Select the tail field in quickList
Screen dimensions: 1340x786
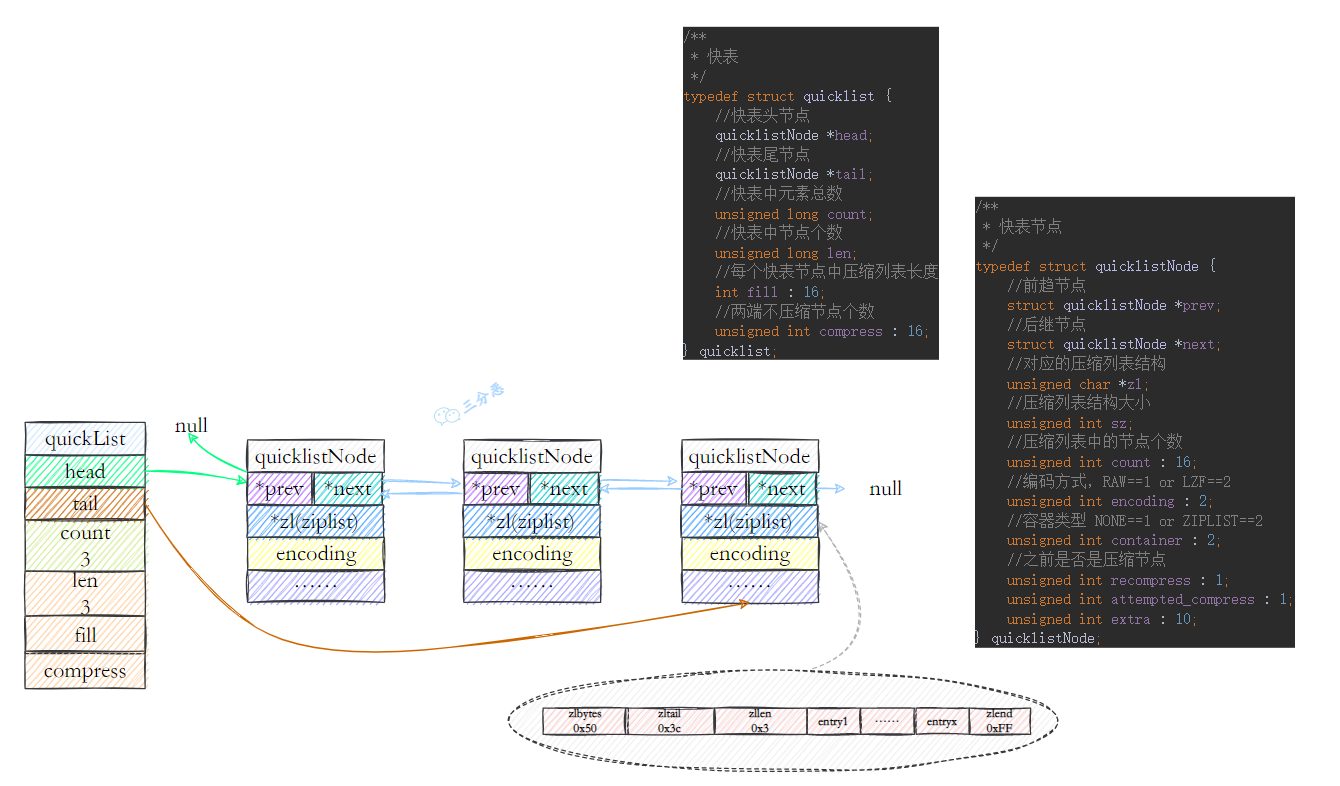(x=85, y=503)
